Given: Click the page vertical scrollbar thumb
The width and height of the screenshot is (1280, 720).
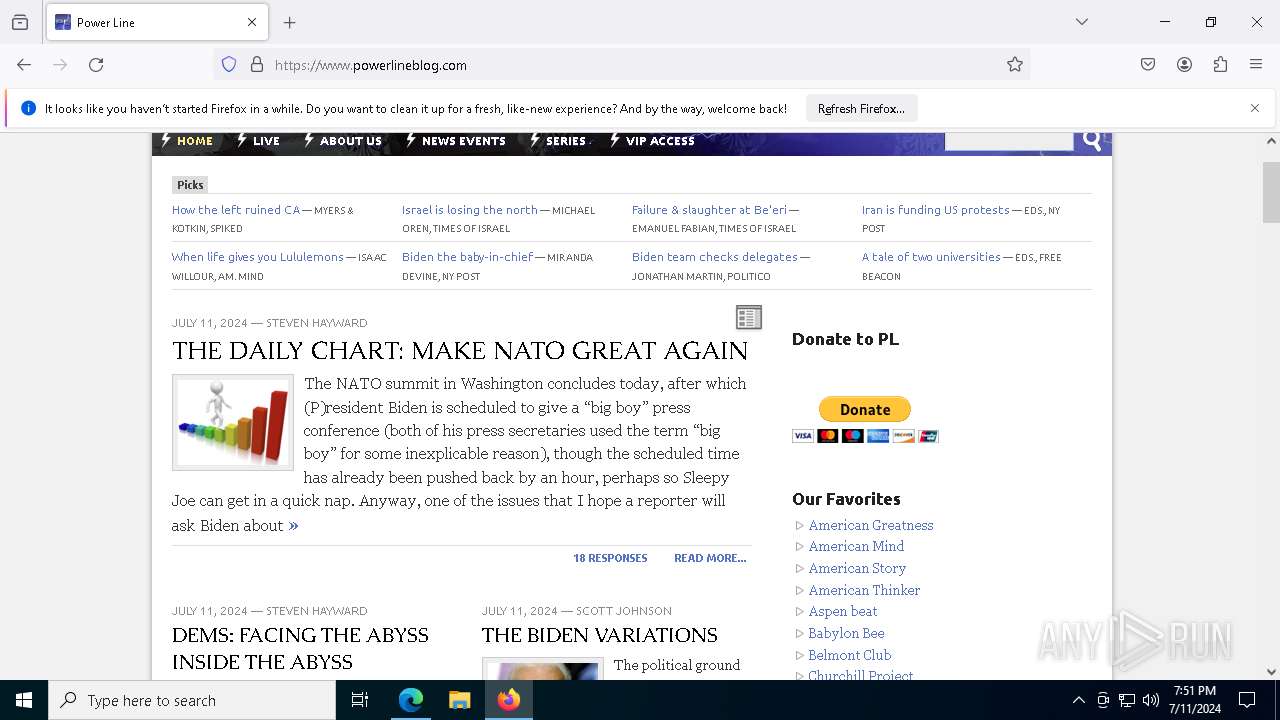Looking at the screenshot, I should (x=1271, y=192).
